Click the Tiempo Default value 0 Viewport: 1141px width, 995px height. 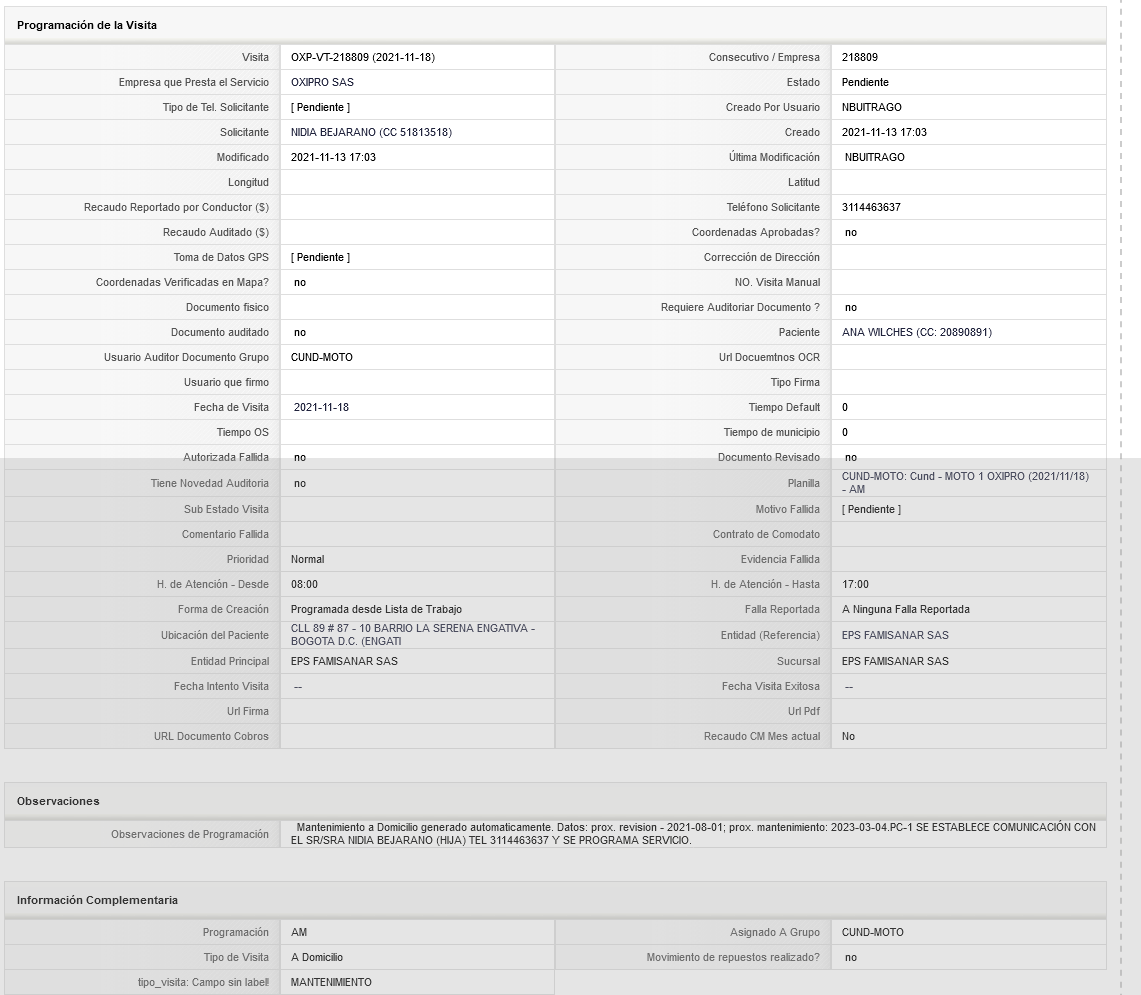point(845,408)
